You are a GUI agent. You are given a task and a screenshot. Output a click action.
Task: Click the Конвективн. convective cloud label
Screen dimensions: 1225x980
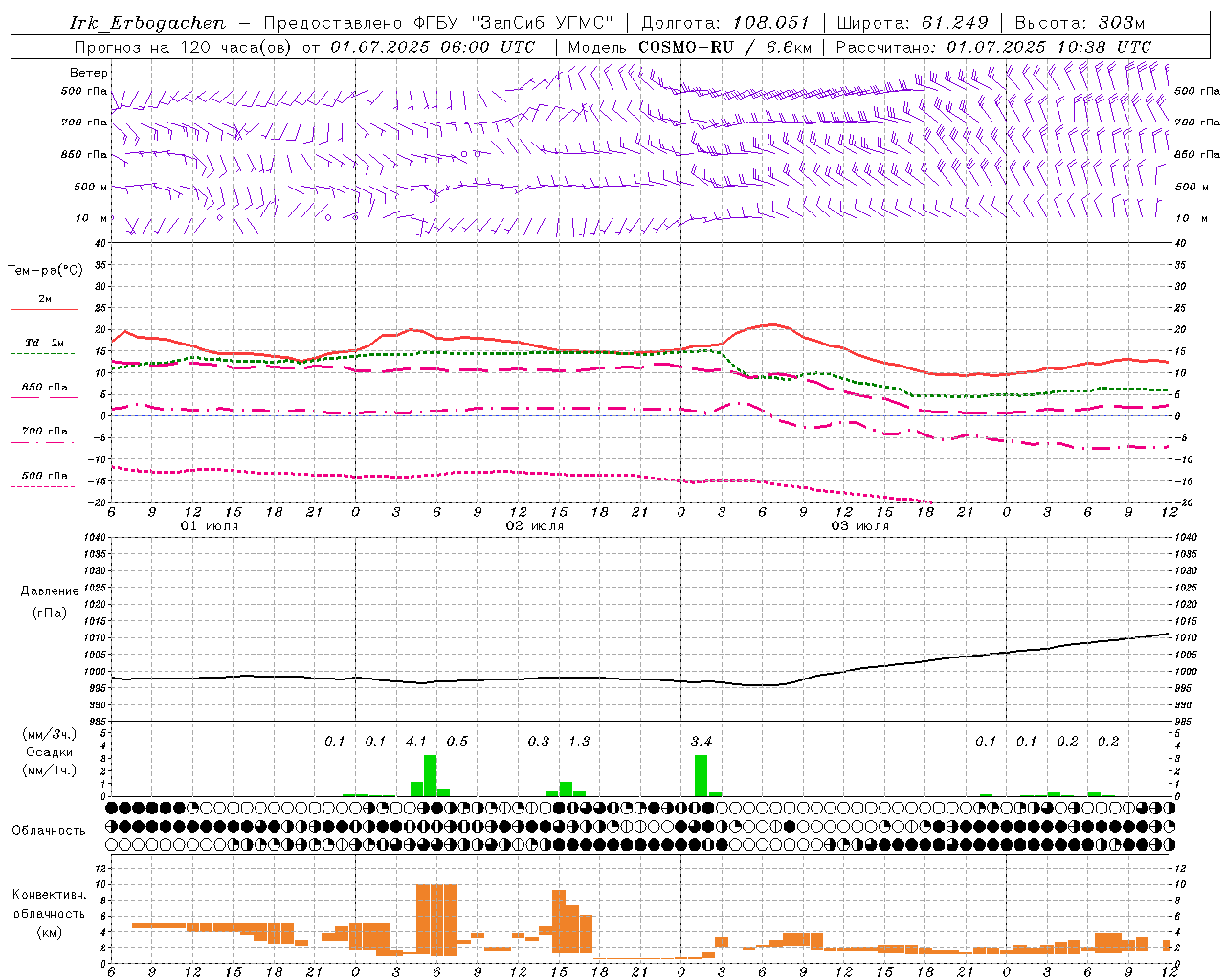(x=49, y=895)
